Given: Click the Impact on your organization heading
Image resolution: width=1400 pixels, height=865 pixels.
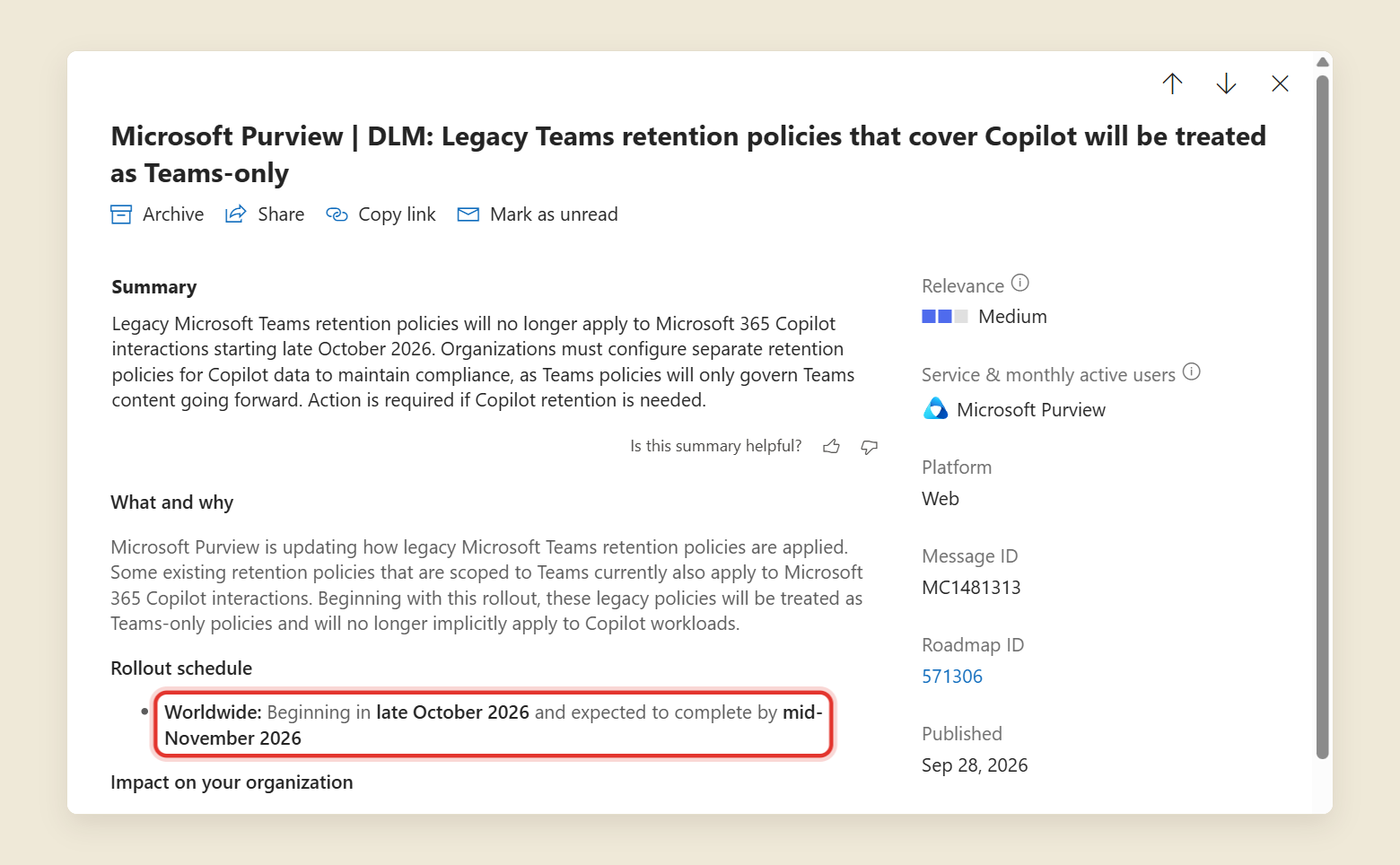Looking at the screenshot, I should [x=232, y=782].
